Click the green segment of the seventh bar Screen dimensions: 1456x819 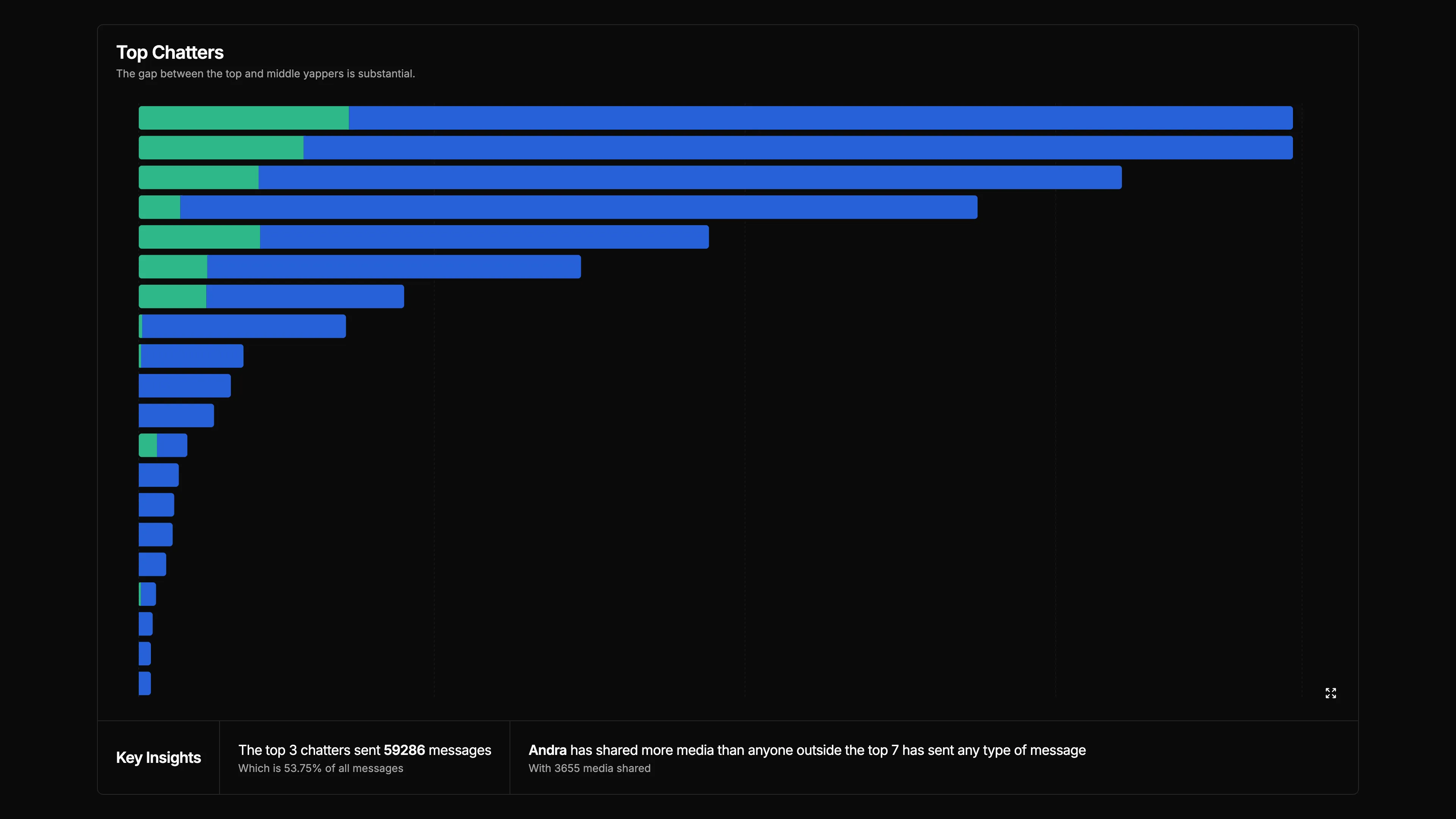[x=173, y=296]
